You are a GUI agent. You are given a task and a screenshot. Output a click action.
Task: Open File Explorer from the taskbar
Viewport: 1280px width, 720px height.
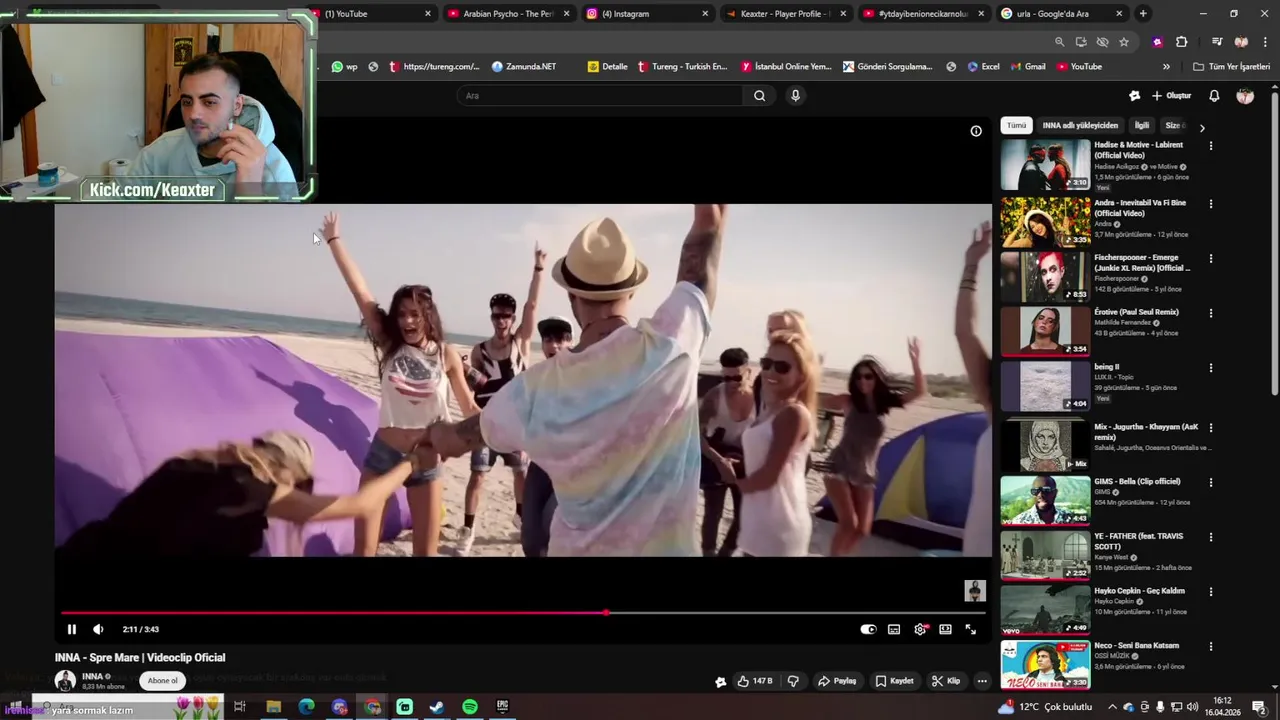point(273,707)
